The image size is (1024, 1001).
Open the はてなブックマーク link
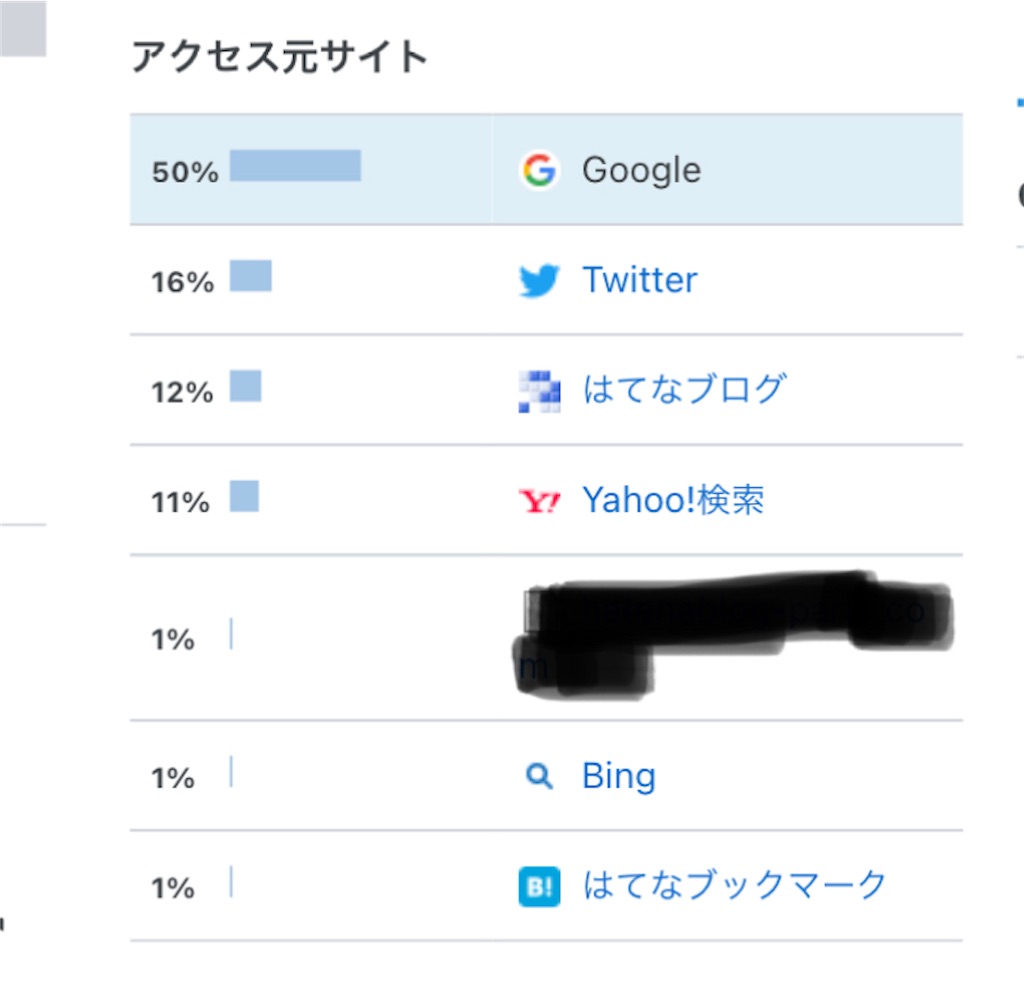coord(734,886)
